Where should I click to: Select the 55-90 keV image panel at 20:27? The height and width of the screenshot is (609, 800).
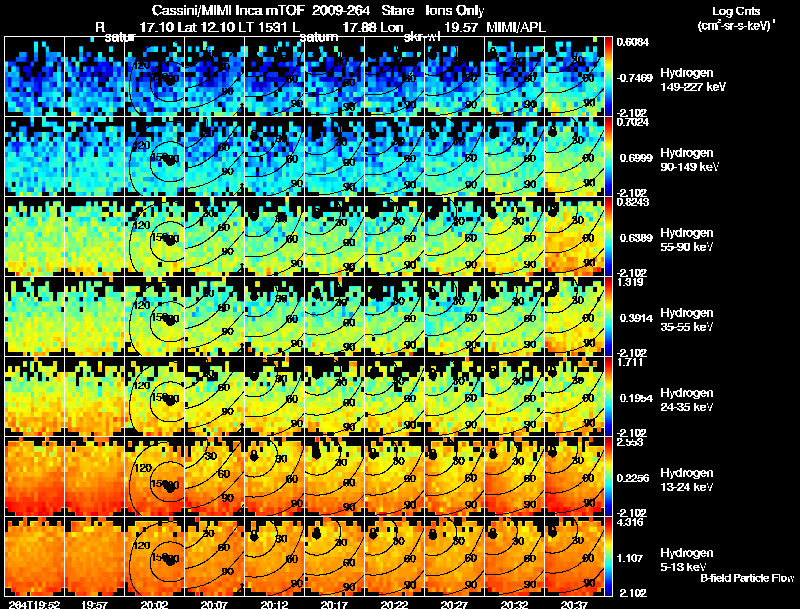(454, 237)
